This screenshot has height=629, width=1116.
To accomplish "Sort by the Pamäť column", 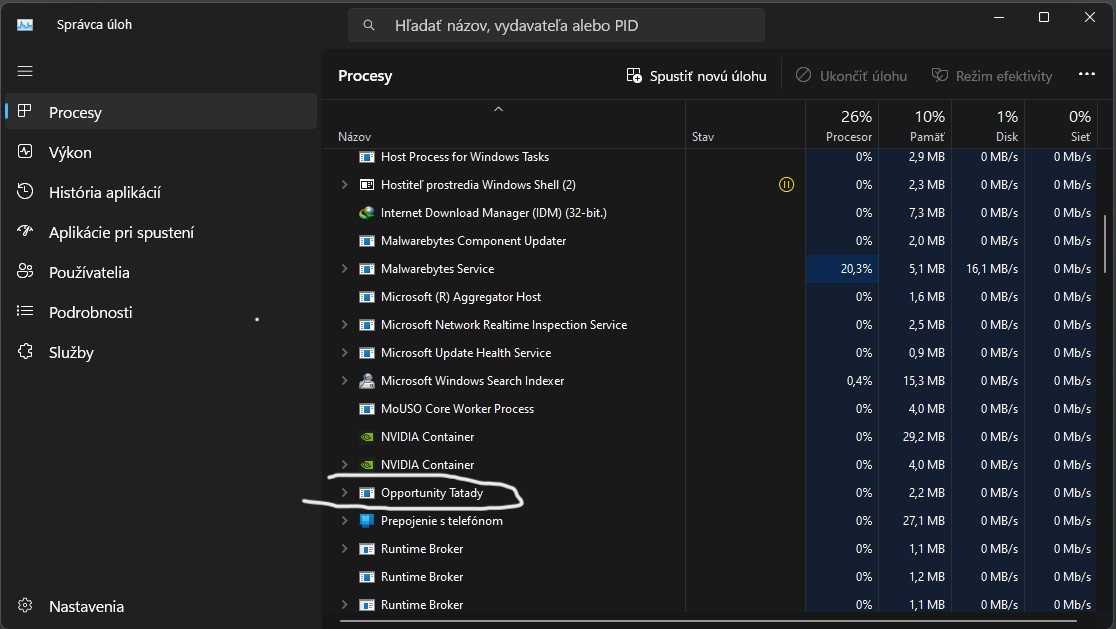I will (x=915, y=125).
